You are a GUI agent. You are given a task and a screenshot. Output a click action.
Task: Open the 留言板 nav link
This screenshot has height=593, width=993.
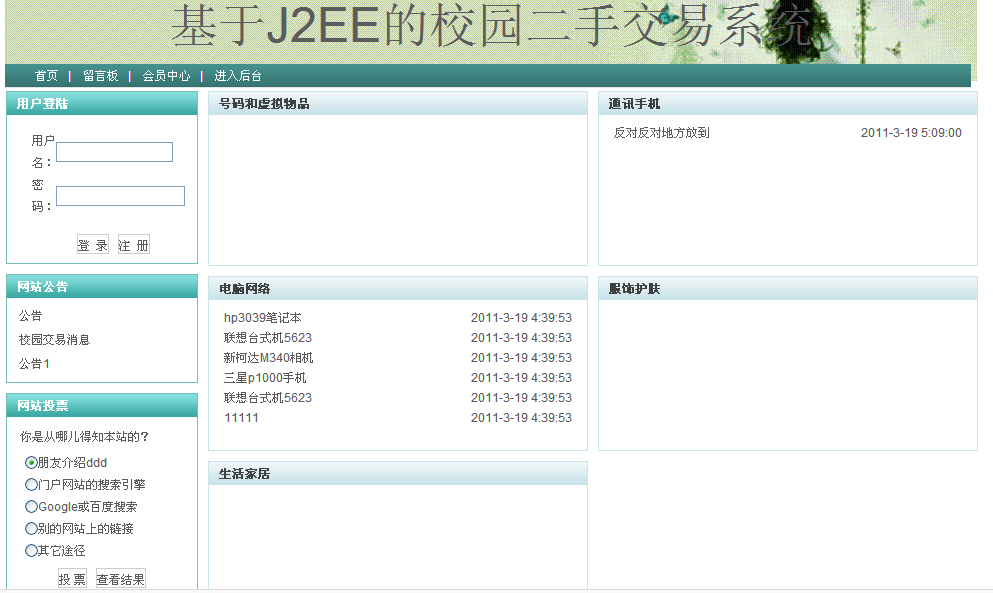101,76
